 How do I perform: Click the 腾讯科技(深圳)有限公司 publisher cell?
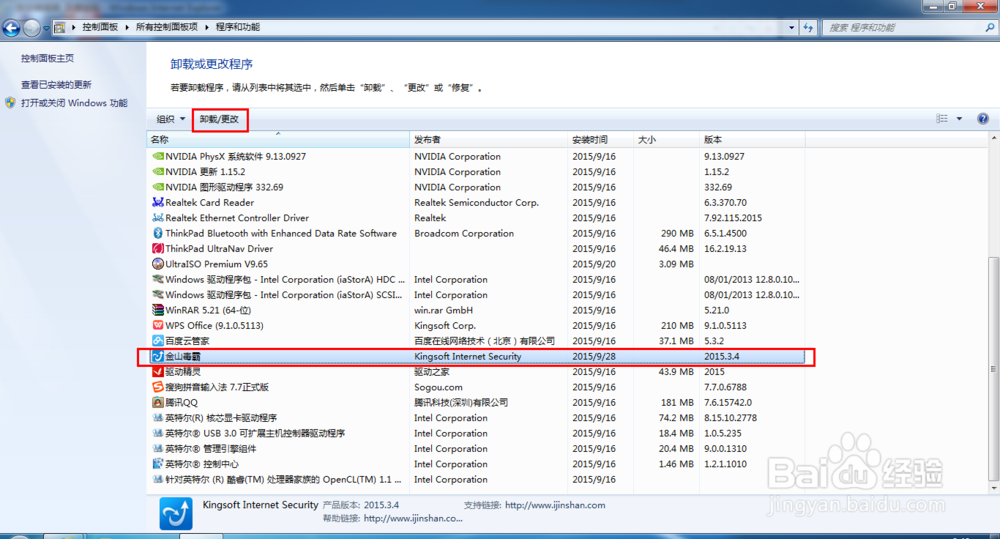[x=461, y=402]
